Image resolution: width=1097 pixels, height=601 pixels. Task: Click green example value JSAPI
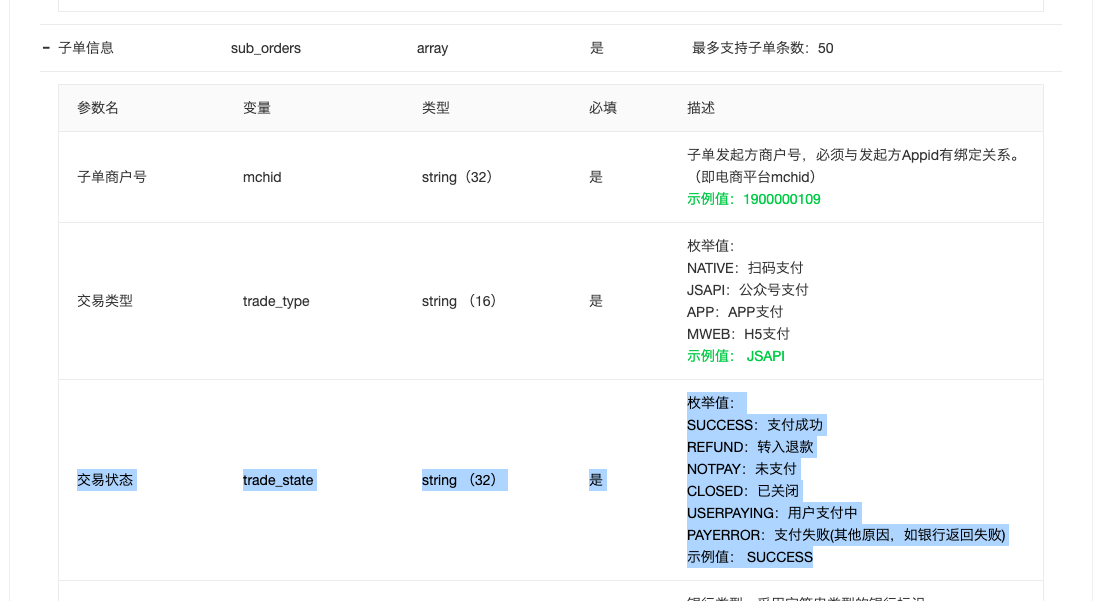(x=765, y=356)
